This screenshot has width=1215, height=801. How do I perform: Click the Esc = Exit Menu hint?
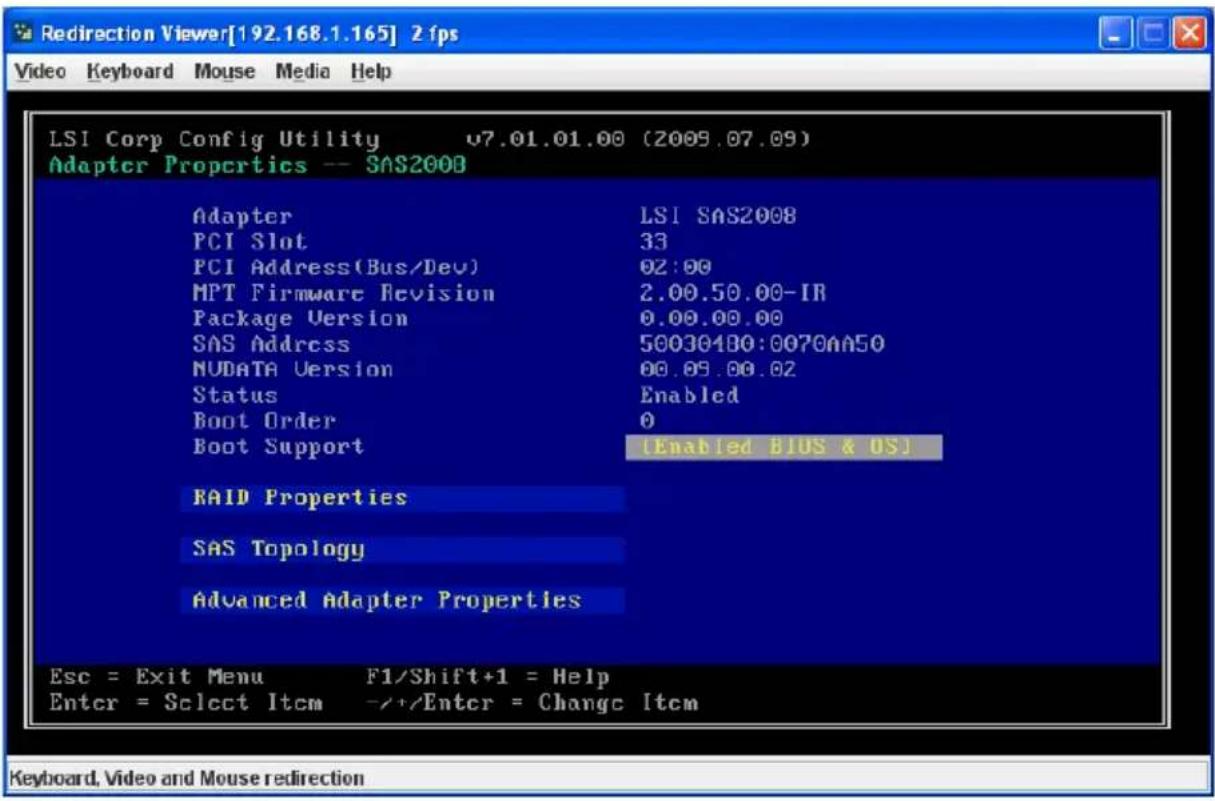point(156,677)
